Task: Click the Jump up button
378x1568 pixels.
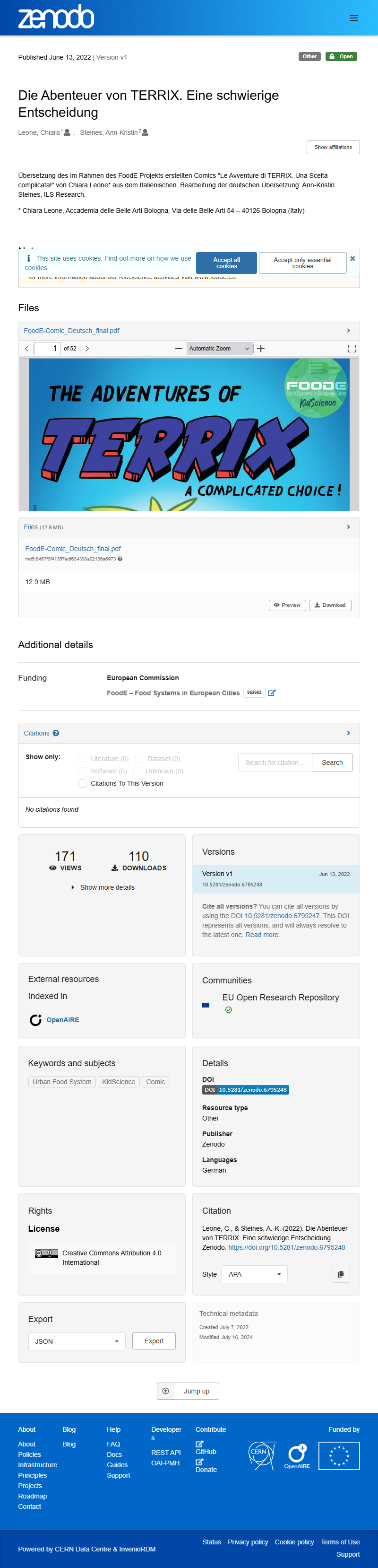Action: (x=189, y=1391)
